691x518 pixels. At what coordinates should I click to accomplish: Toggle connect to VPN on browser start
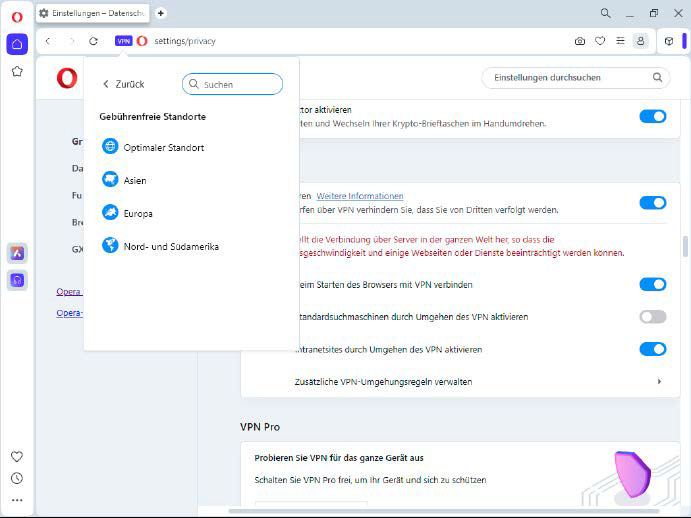click(x=653, y=284)
